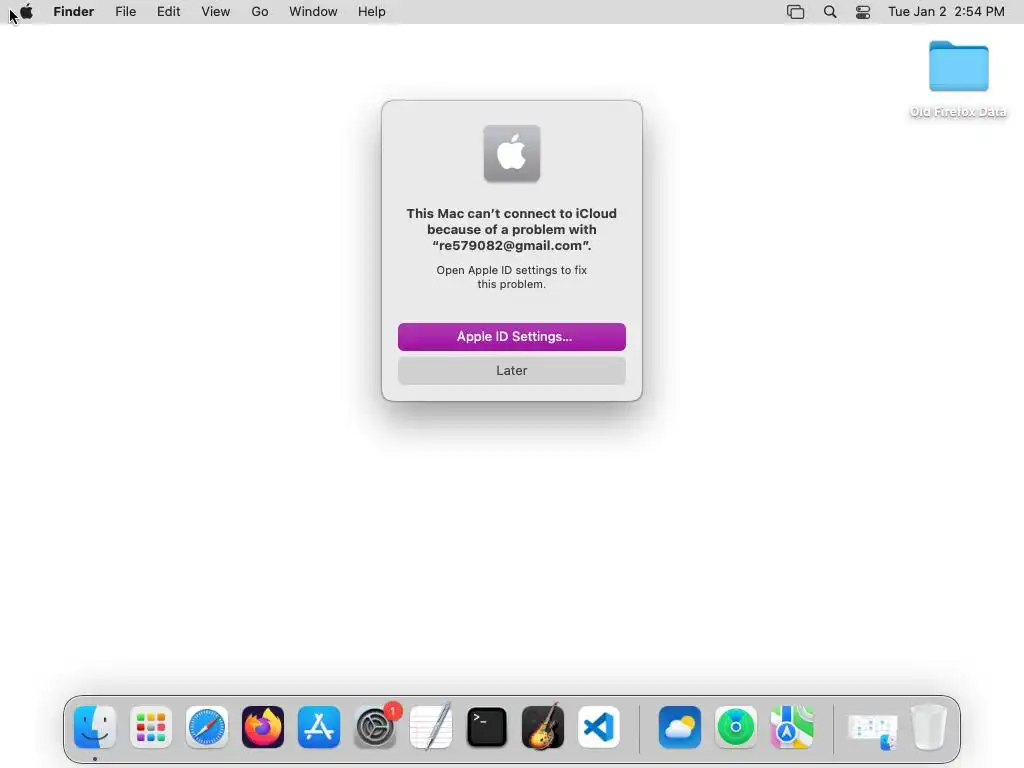Click the Stage Manager menu bar icon
The height and width of the screenshot is (768, 1024).
(795, 12)
